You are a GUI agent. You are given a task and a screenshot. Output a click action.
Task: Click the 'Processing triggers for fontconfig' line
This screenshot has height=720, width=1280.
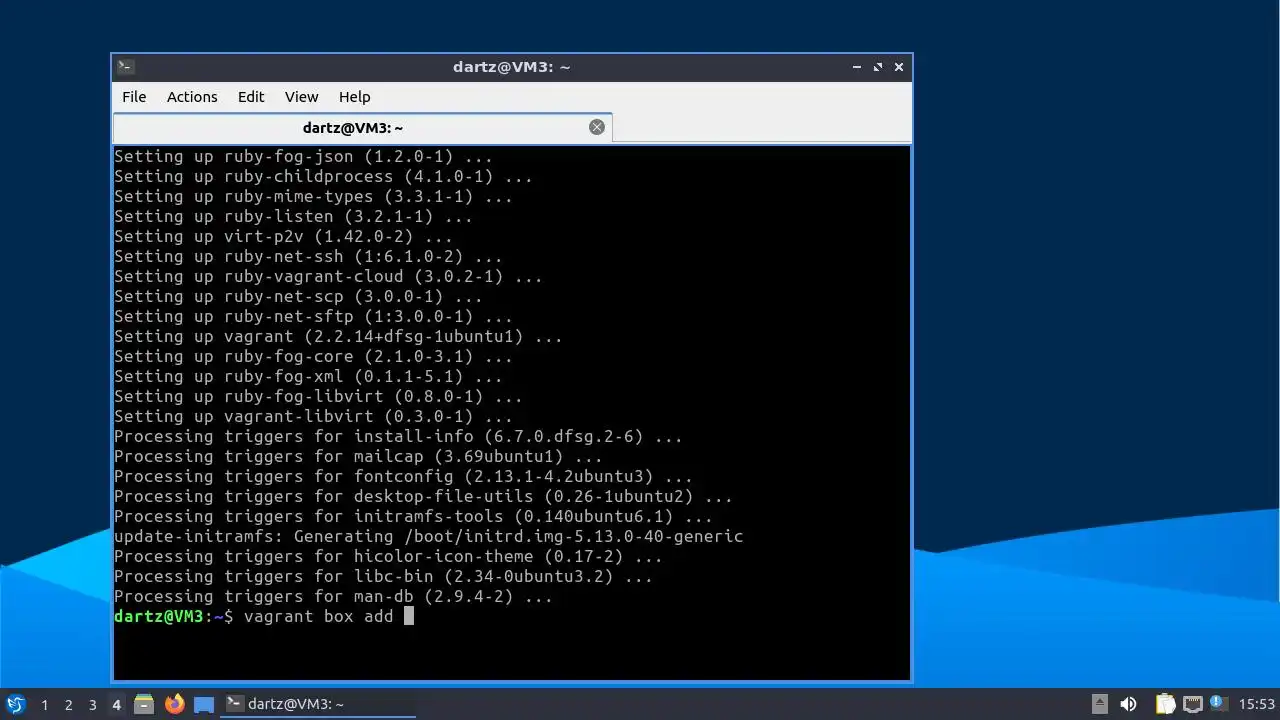[x=403, y=476]
